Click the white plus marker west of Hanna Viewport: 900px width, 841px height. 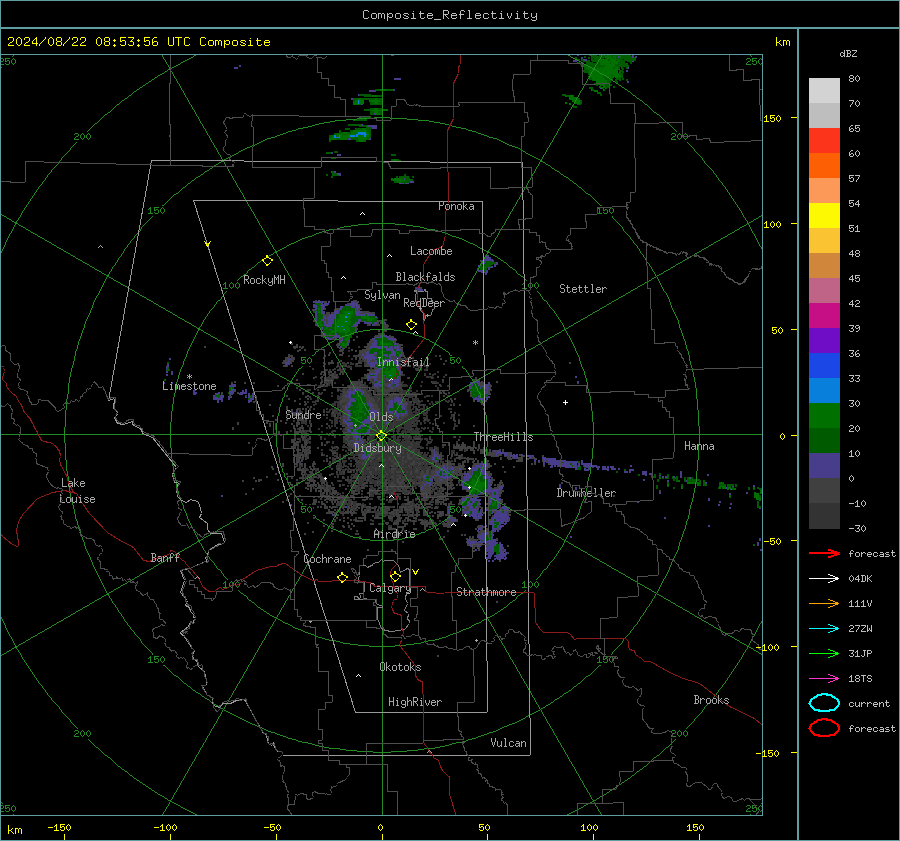565,402
